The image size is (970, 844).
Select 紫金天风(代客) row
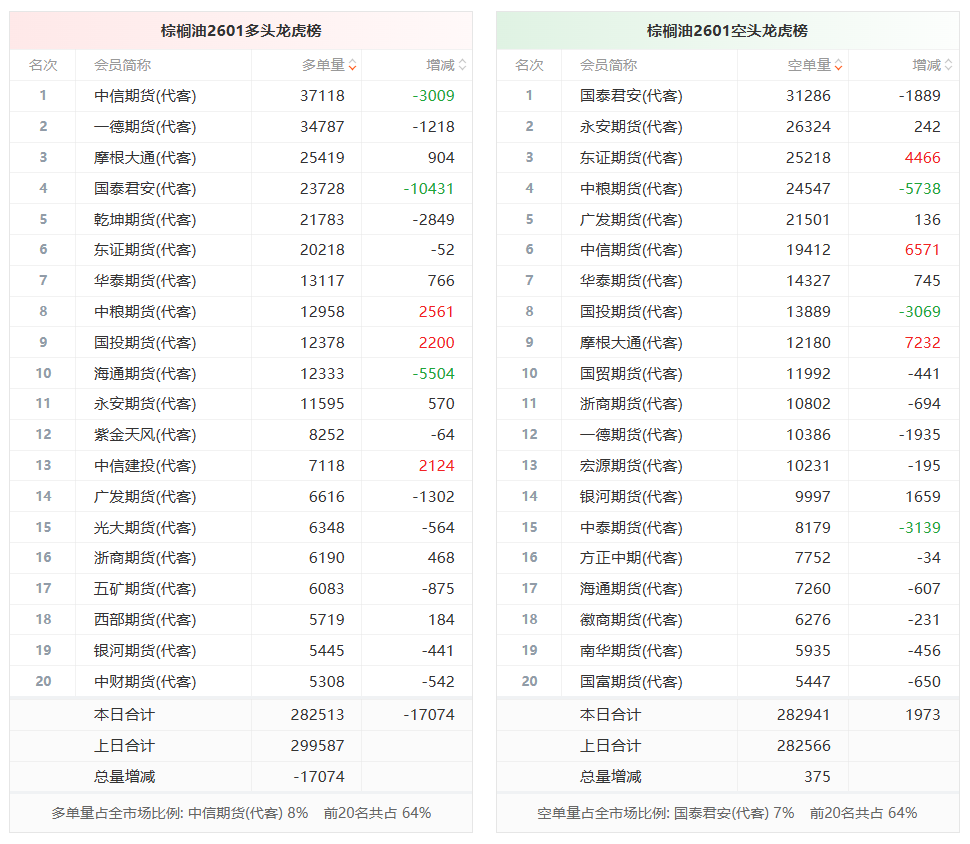click(x=241, y=435)
